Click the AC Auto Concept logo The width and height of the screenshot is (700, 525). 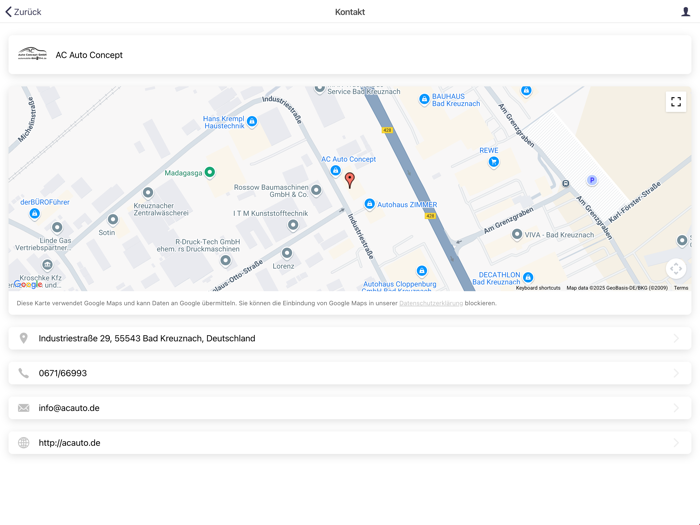32,54
